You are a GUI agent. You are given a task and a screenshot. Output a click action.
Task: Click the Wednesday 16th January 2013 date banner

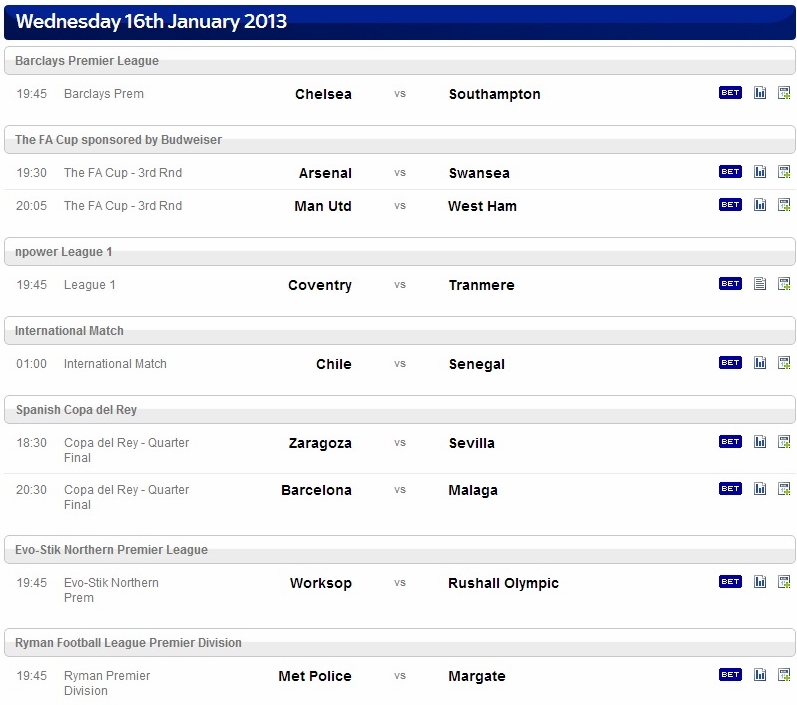(400, 21)
